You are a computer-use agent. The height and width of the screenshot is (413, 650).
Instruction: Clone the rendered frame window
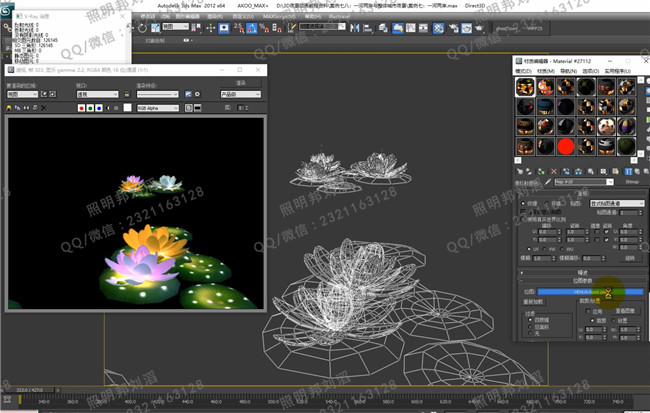(x=26, y=108)
